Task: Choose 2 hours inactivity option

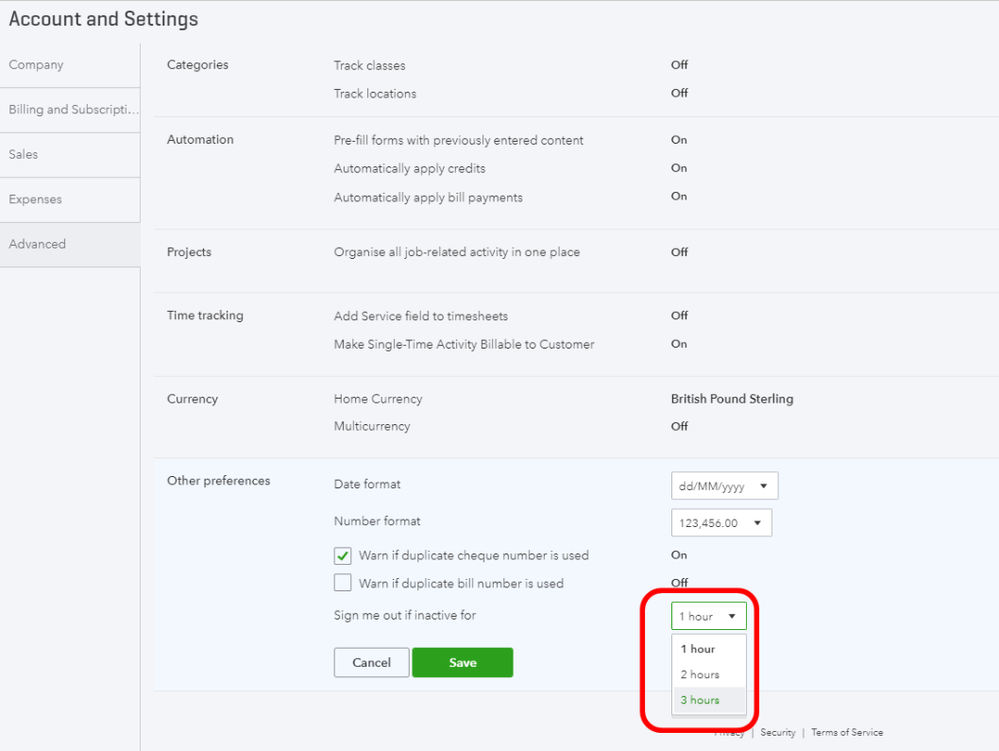Action: [x=700, y=675]
